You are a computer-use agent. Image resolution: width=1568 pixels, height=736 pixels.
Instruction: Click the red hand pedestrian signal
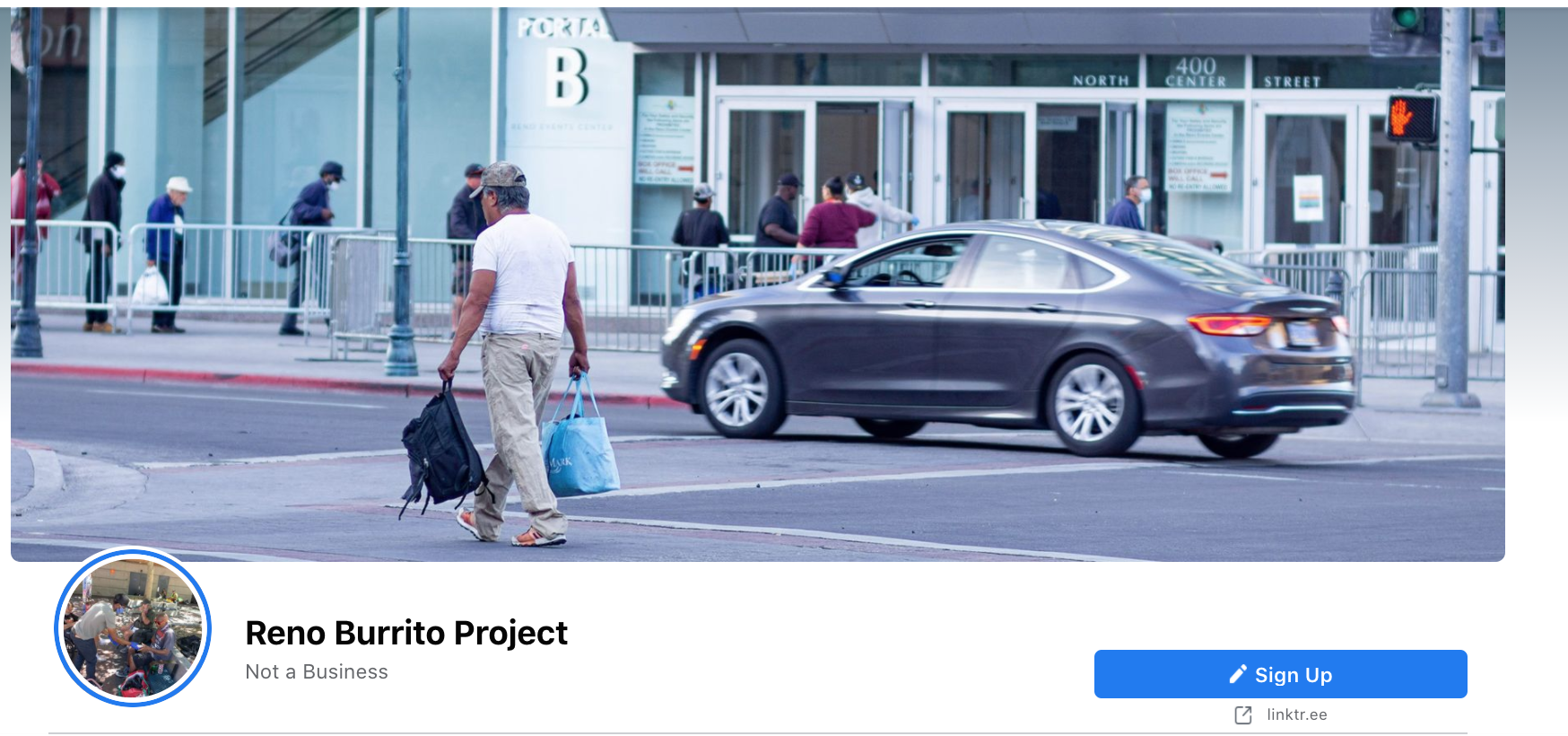pyautogui.click(x=1411, y=118)
